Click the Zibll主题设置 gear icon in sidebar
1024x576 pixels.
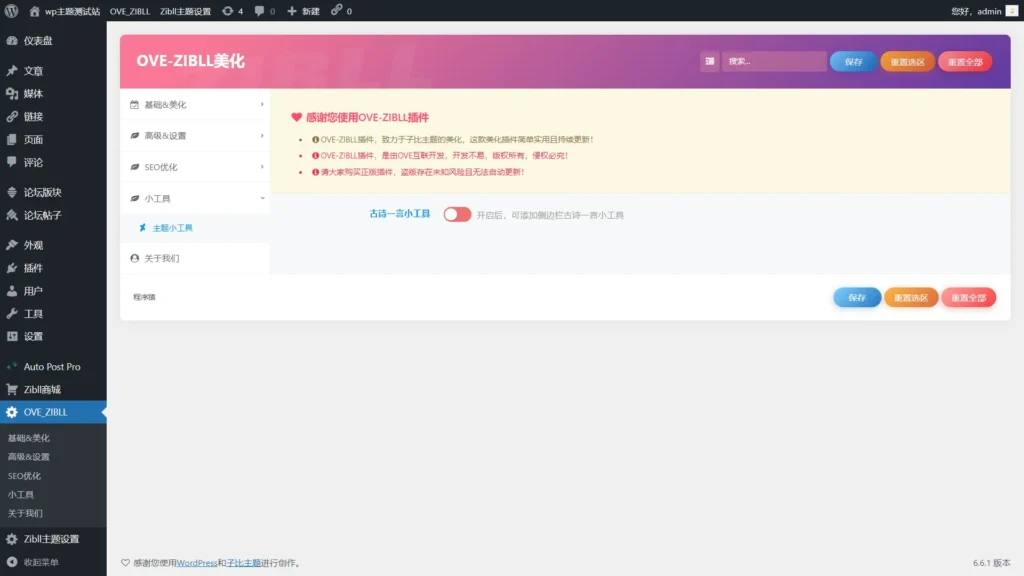tap(12, 539)
